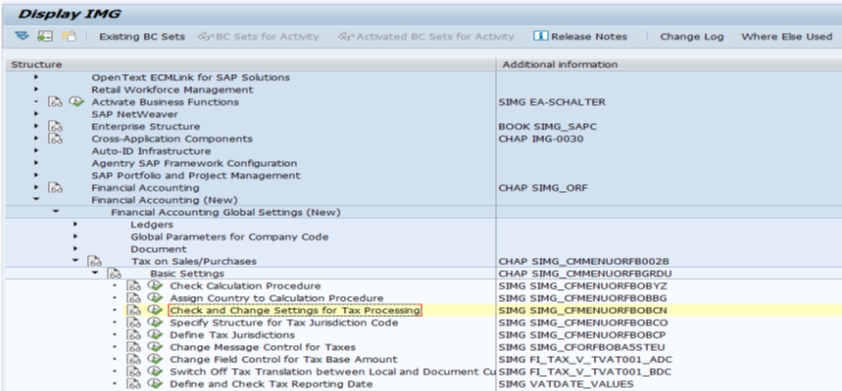
Task: Click the Additional information column header
Action: click(669, 64)
